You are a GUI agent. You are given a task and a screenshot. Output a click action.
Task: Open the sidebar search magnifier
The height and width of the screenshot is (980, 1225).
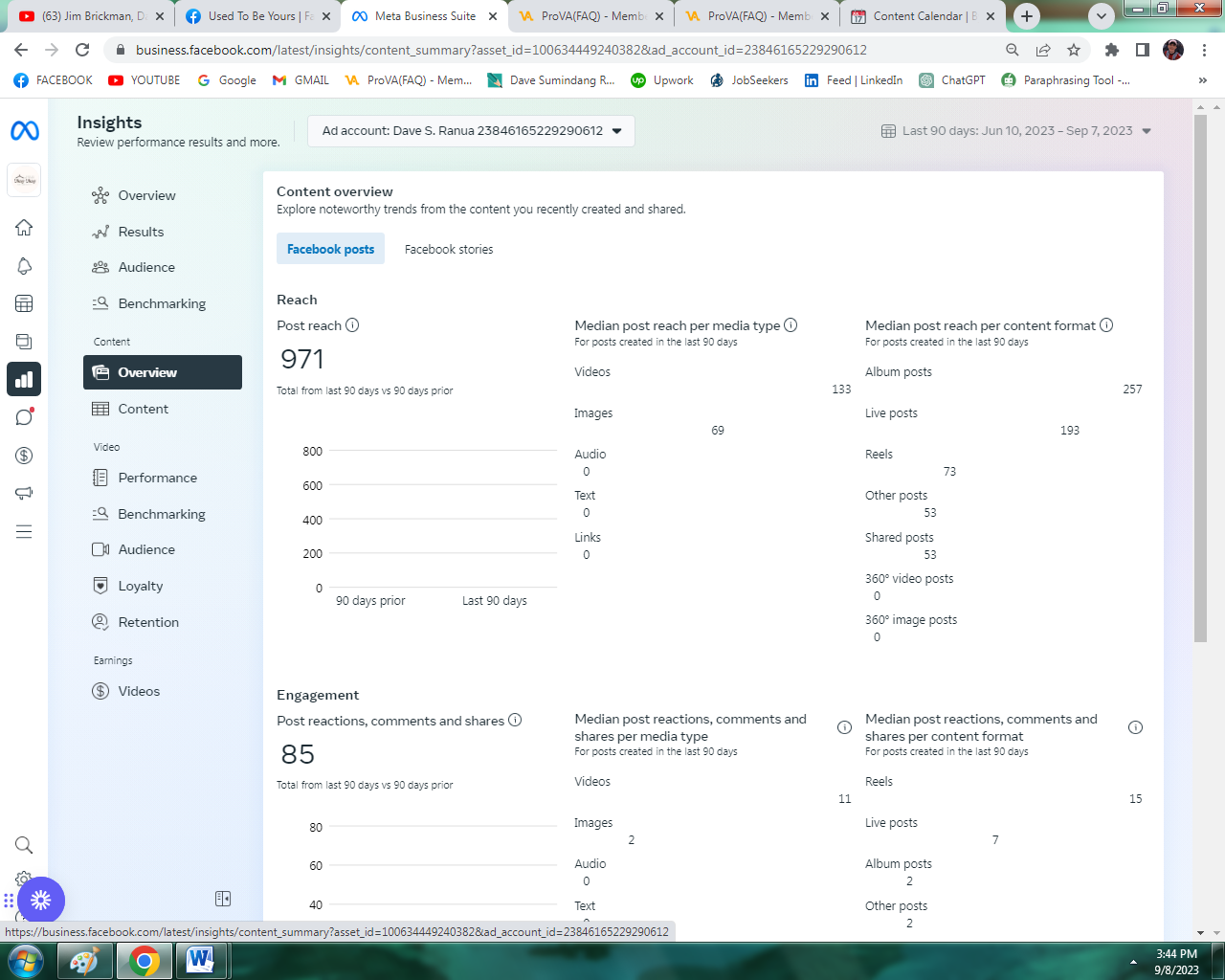point(24,845)
